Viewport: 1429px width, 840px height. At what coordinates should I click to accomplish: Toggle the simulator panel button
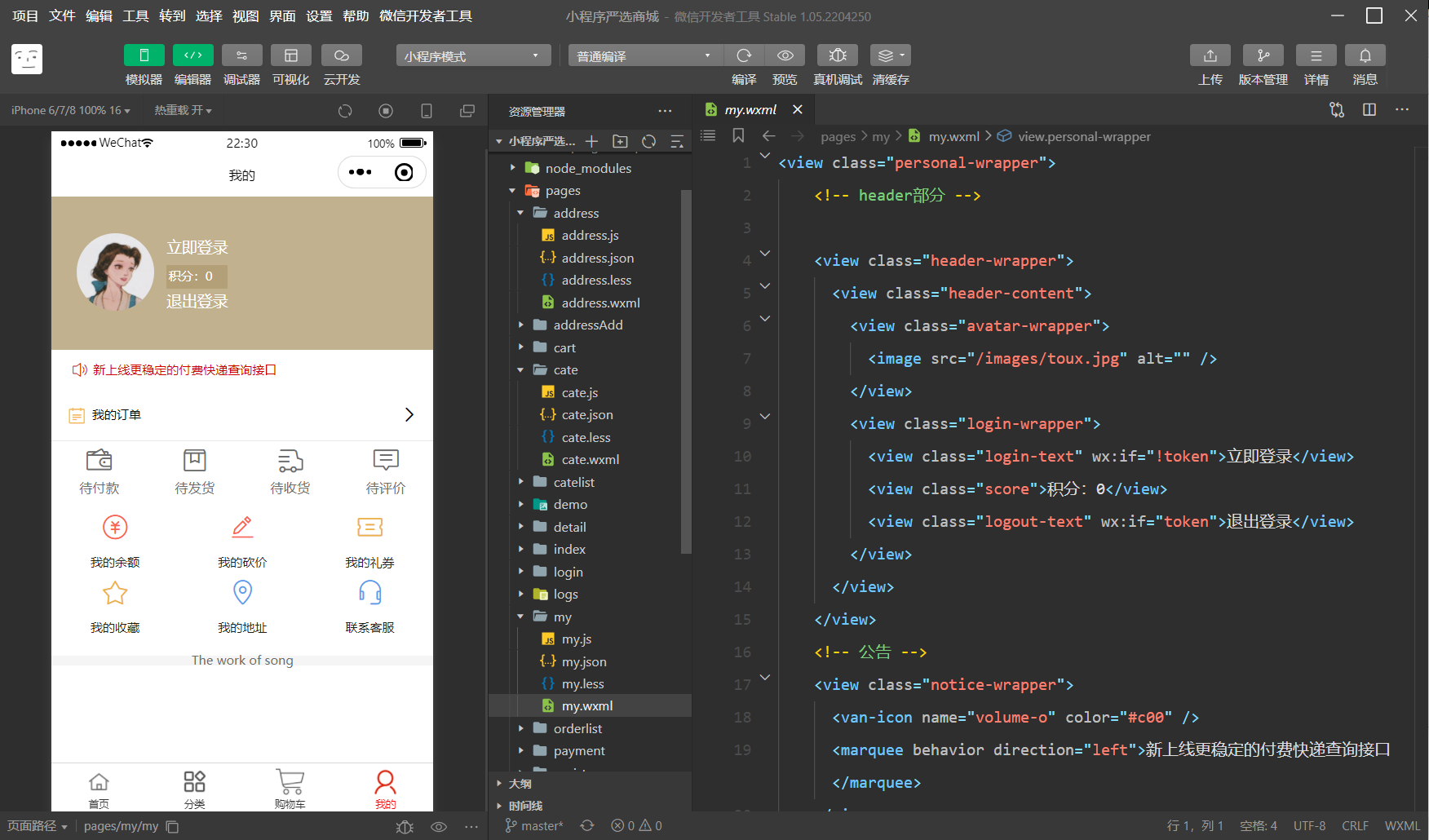pos(144,55)
